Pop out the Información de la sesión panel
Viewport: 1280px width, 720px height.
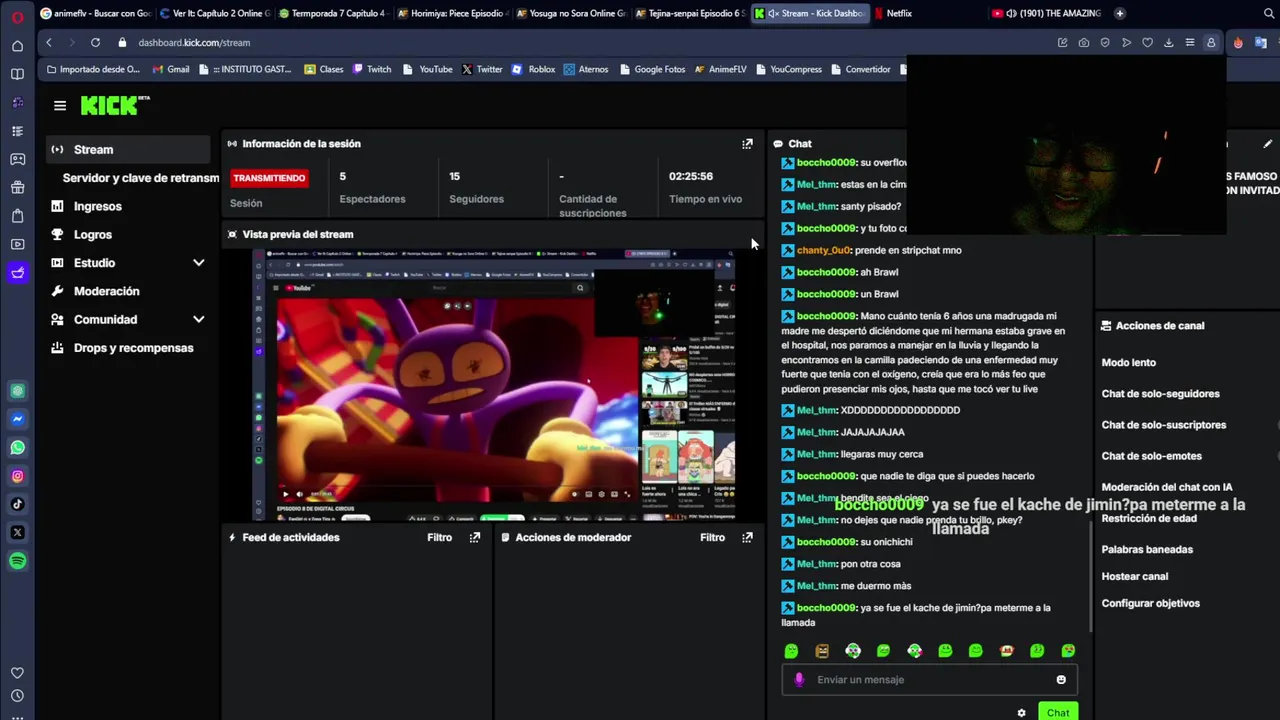[x=747, y=144]
